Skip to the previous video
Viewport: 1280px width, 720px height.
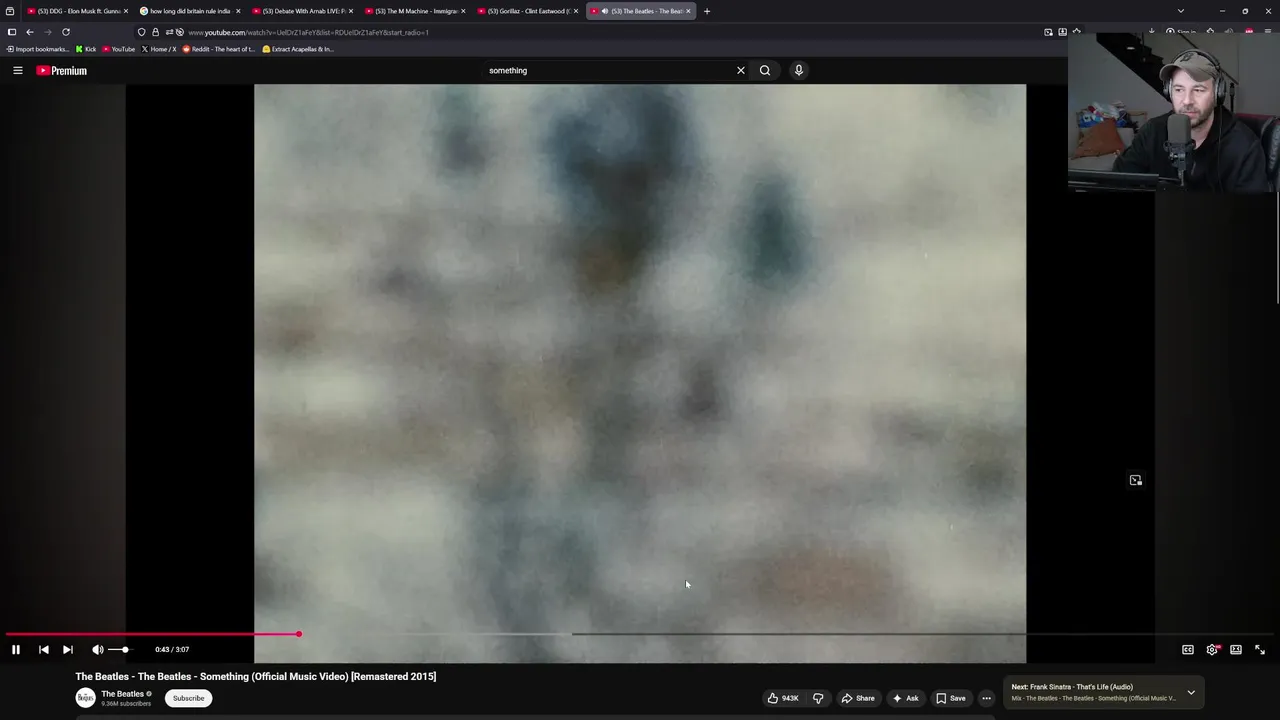[x=44, y=650]
